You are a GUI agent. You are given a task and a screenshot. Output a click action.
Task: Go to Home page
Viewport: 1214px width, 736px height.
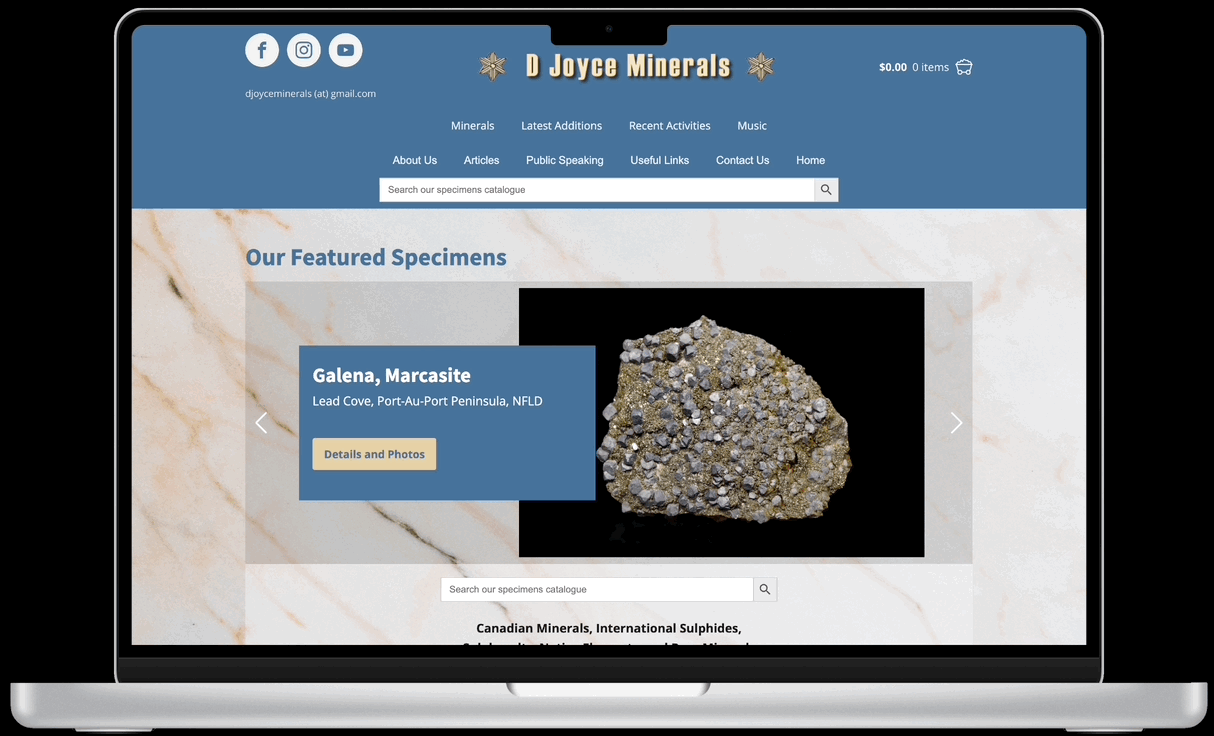click(811, 160)
